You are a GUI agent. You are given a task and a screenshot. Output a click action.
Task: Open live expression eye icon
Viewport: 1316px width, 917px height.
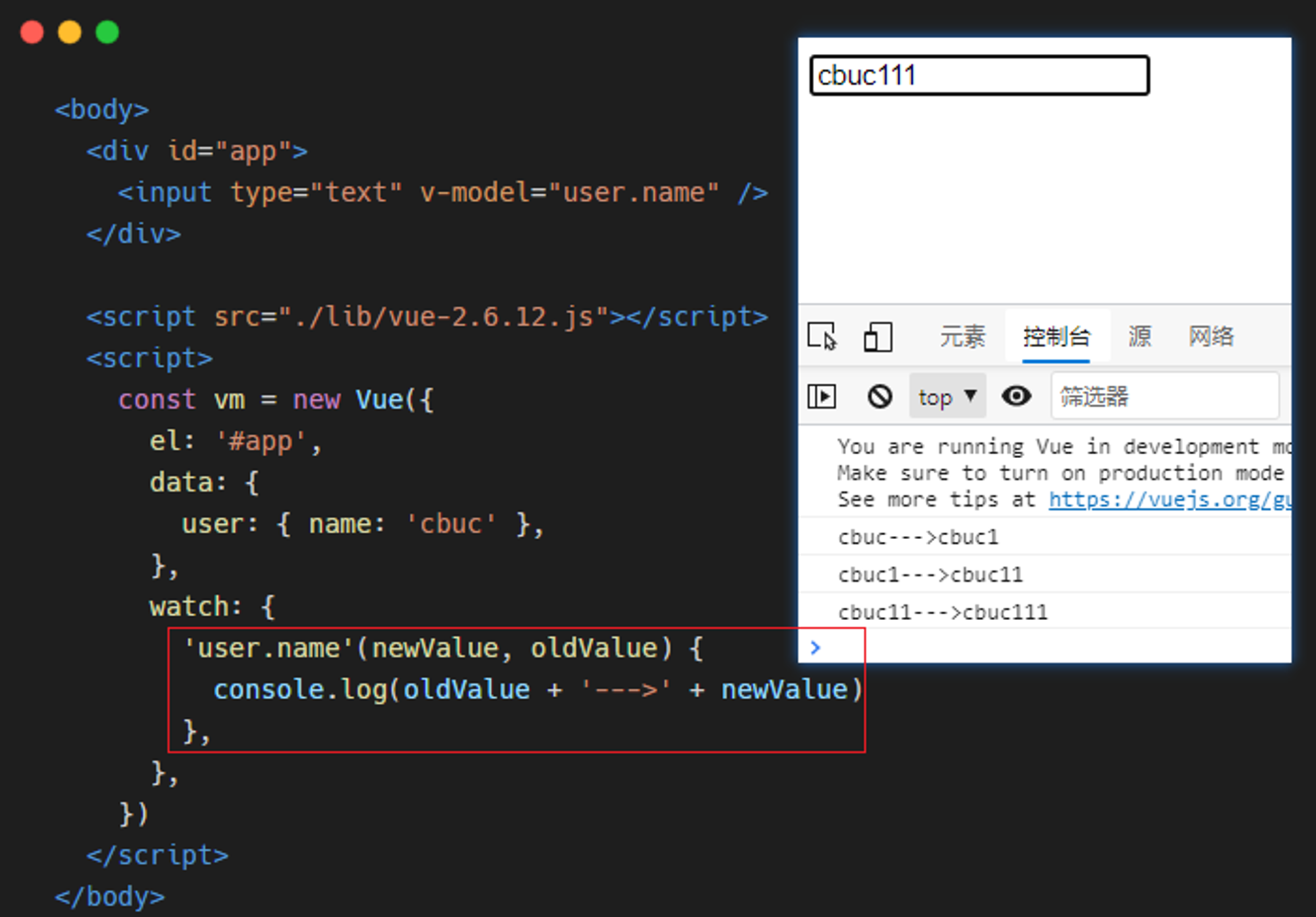[x=1016, y=396]
